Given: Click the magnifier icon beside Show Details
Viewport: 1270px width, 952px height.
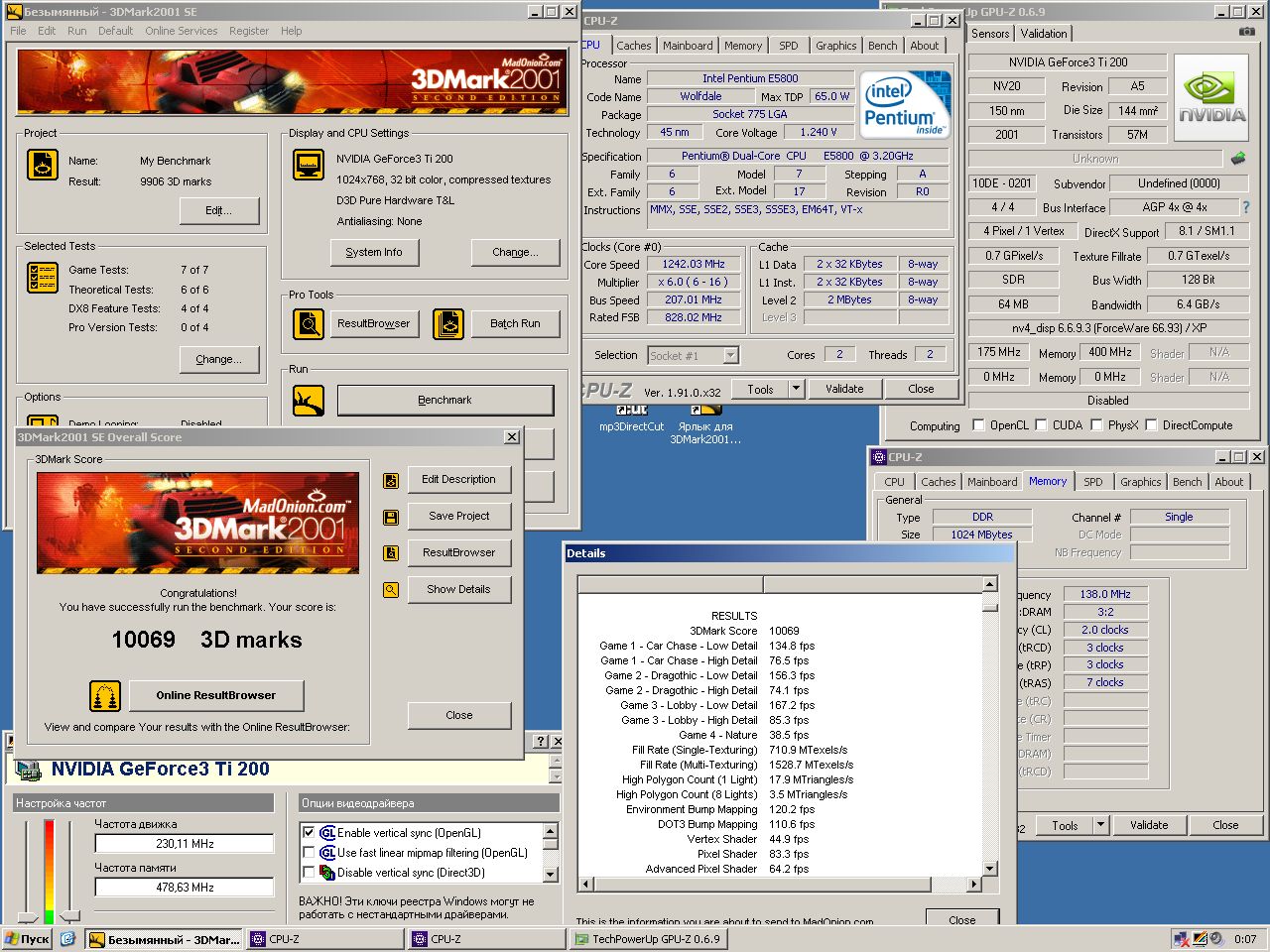Looking at the screenshot, I should (391, 590).
